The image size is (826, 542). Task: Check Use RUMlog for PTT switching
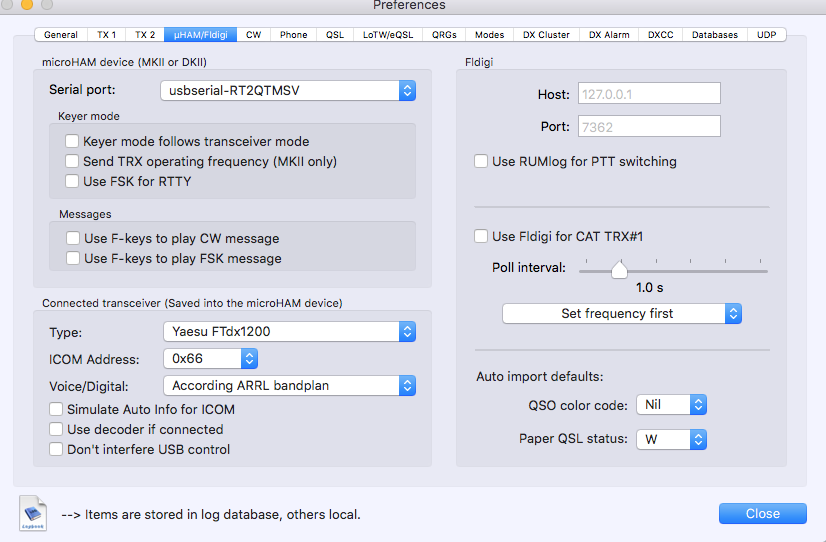[481, 161]
